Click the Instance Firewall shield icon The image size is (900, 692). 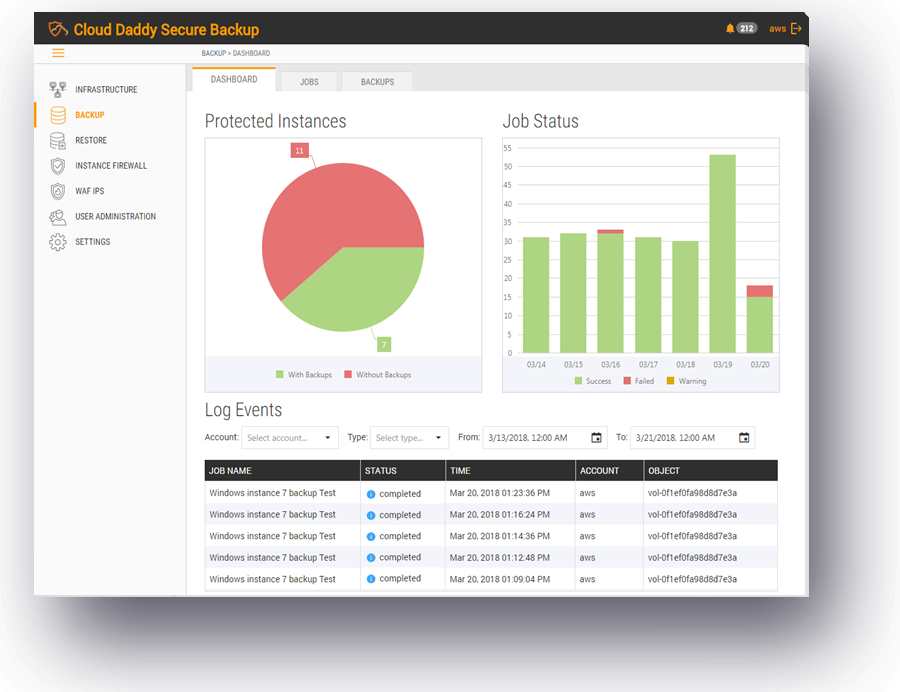[x=57, y=166]
